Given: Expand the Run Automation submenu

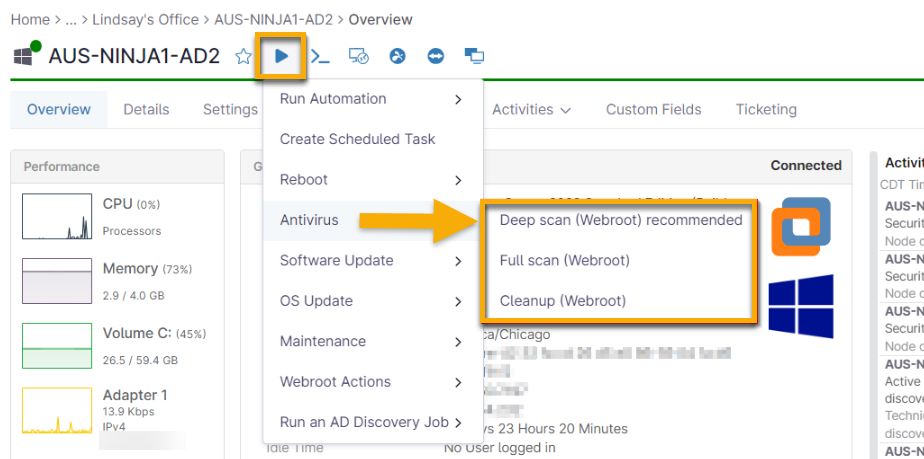Looking at the screenshot, I should click(x=372, y=99).
